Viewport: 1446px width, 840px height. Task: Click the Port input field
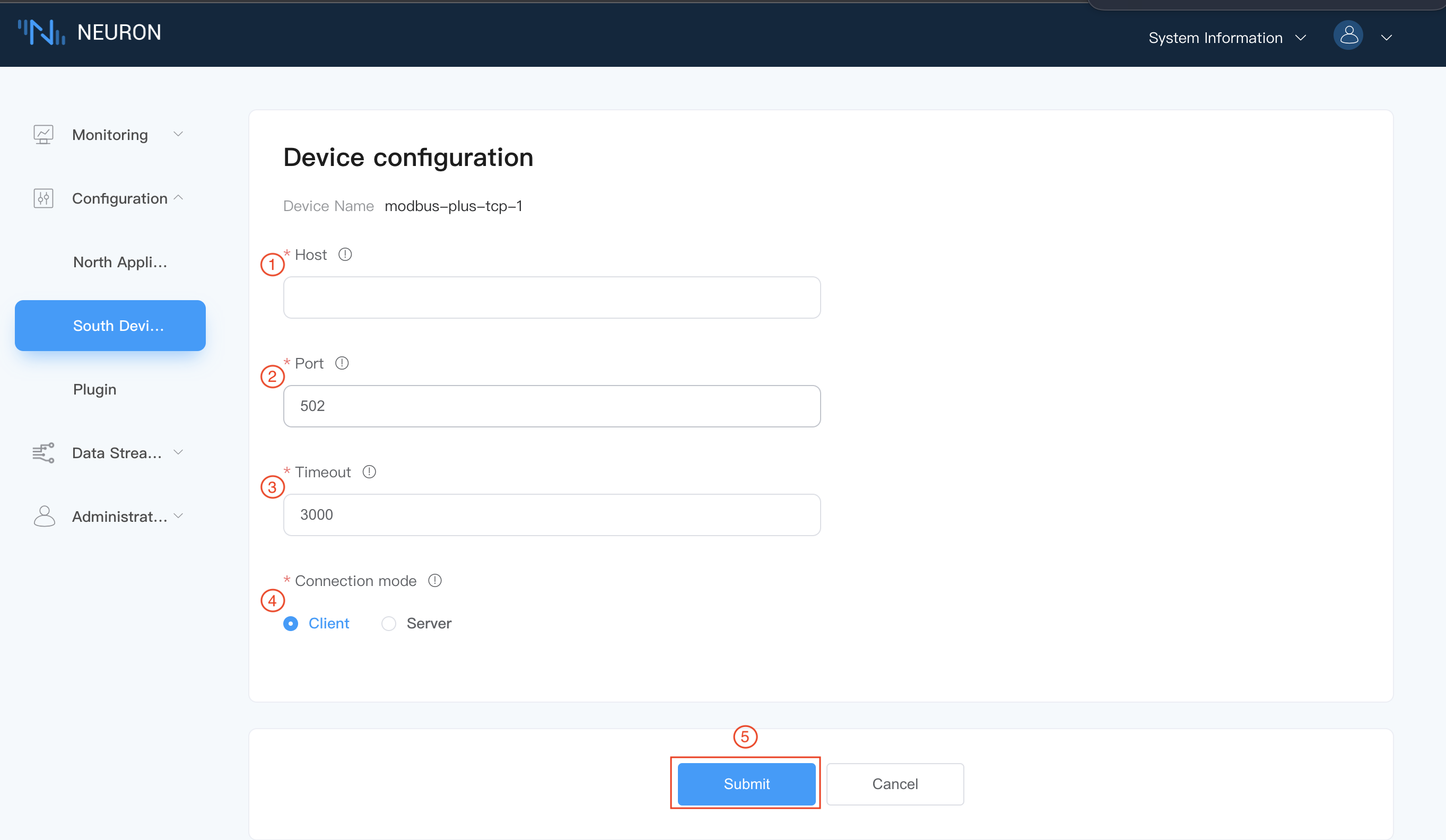551,406
